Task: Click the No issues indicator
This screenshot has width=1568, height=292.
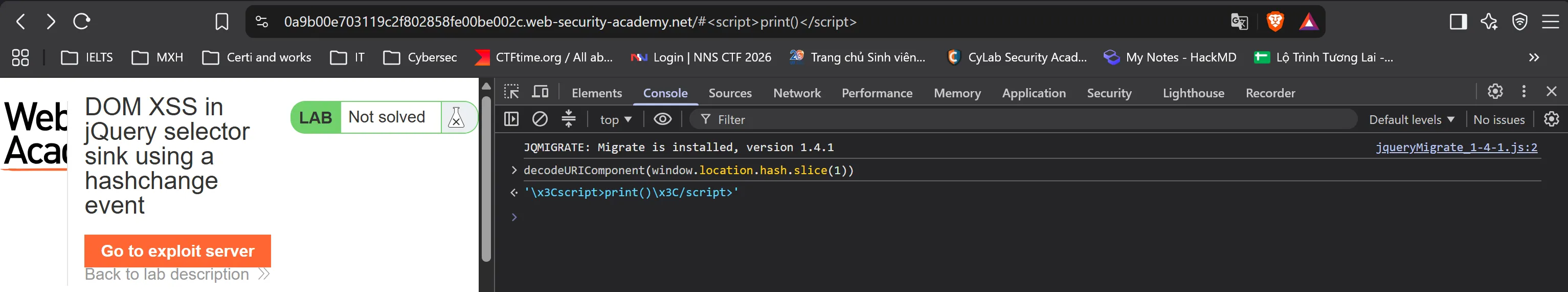Action: tap(1498, 119)
